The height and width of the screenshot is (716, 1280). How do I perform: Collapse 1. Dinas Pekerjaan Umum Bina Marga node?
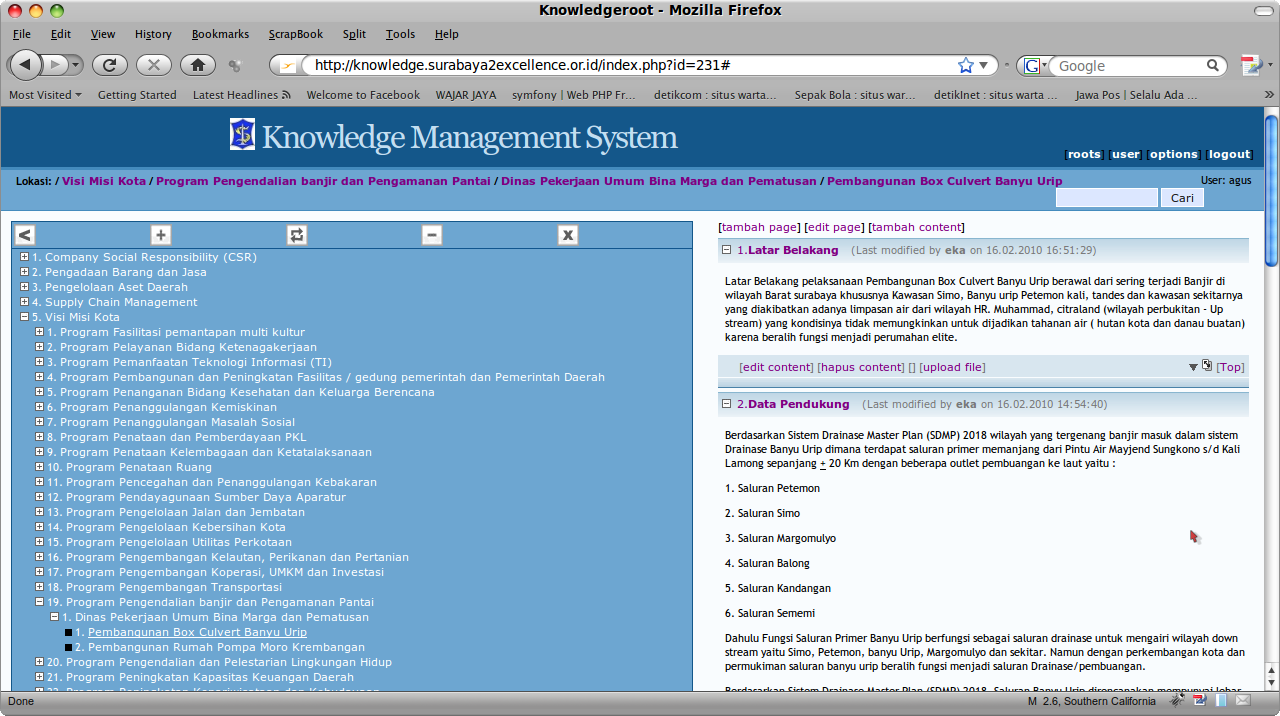pyautogui.click(x=54, y=617)
